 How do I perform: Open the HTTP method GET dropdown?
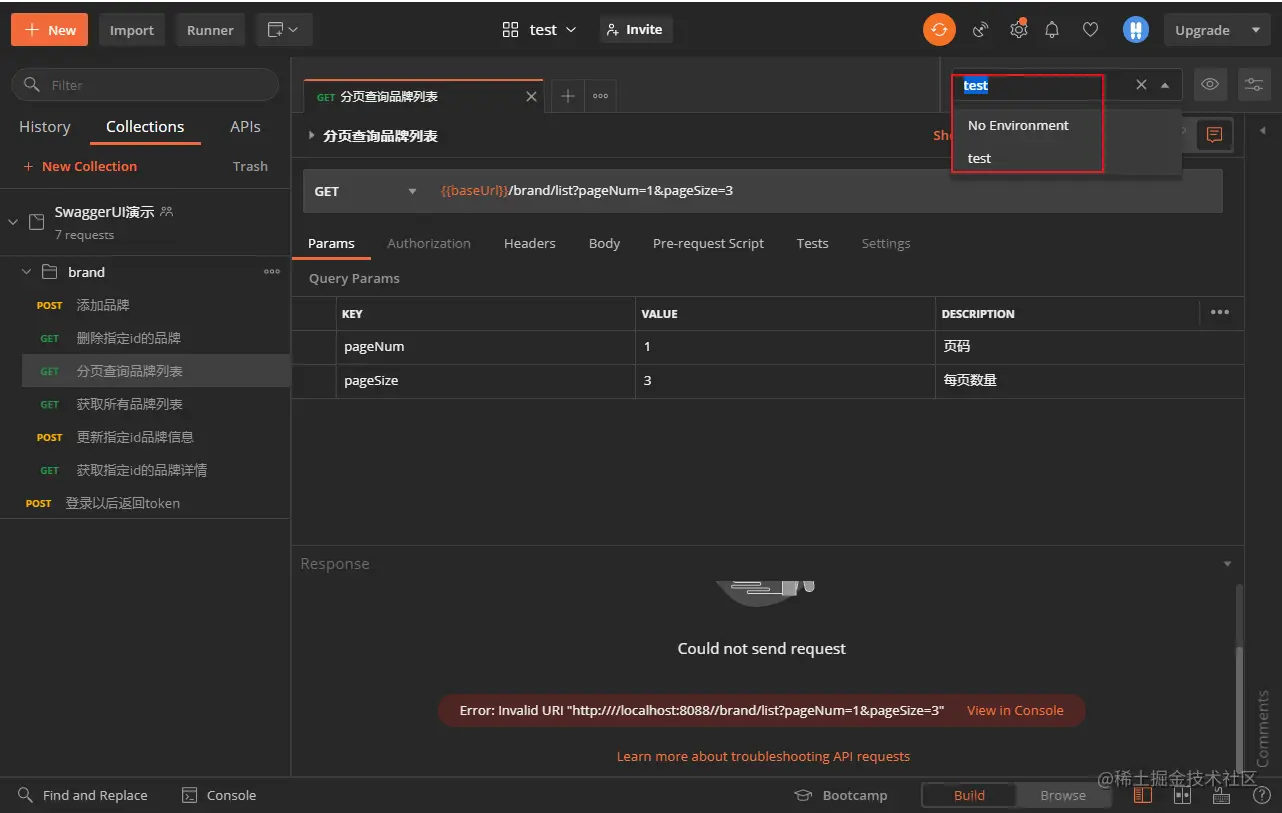coord(366,191)
